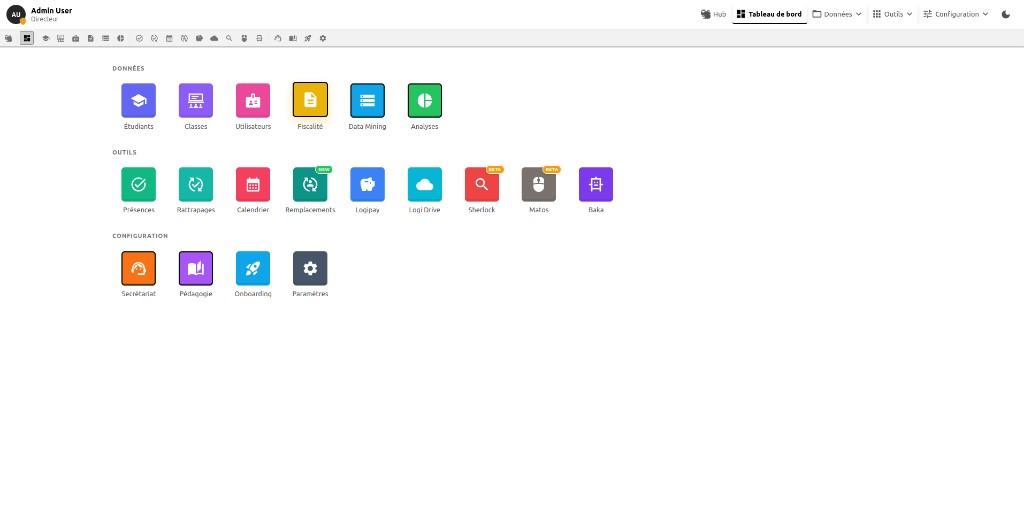This screenshot has height=516, width=1024.
Task: Open the Analyses pie chart tile
Action: click(x=424, y=101)
